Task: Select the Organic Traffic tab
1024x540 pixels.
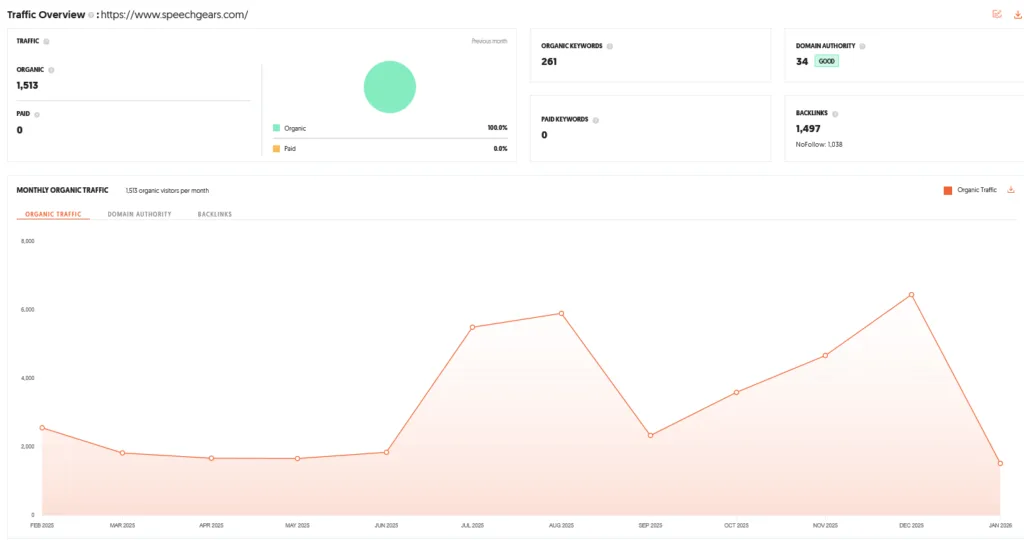Action: (x=53, y=214)
